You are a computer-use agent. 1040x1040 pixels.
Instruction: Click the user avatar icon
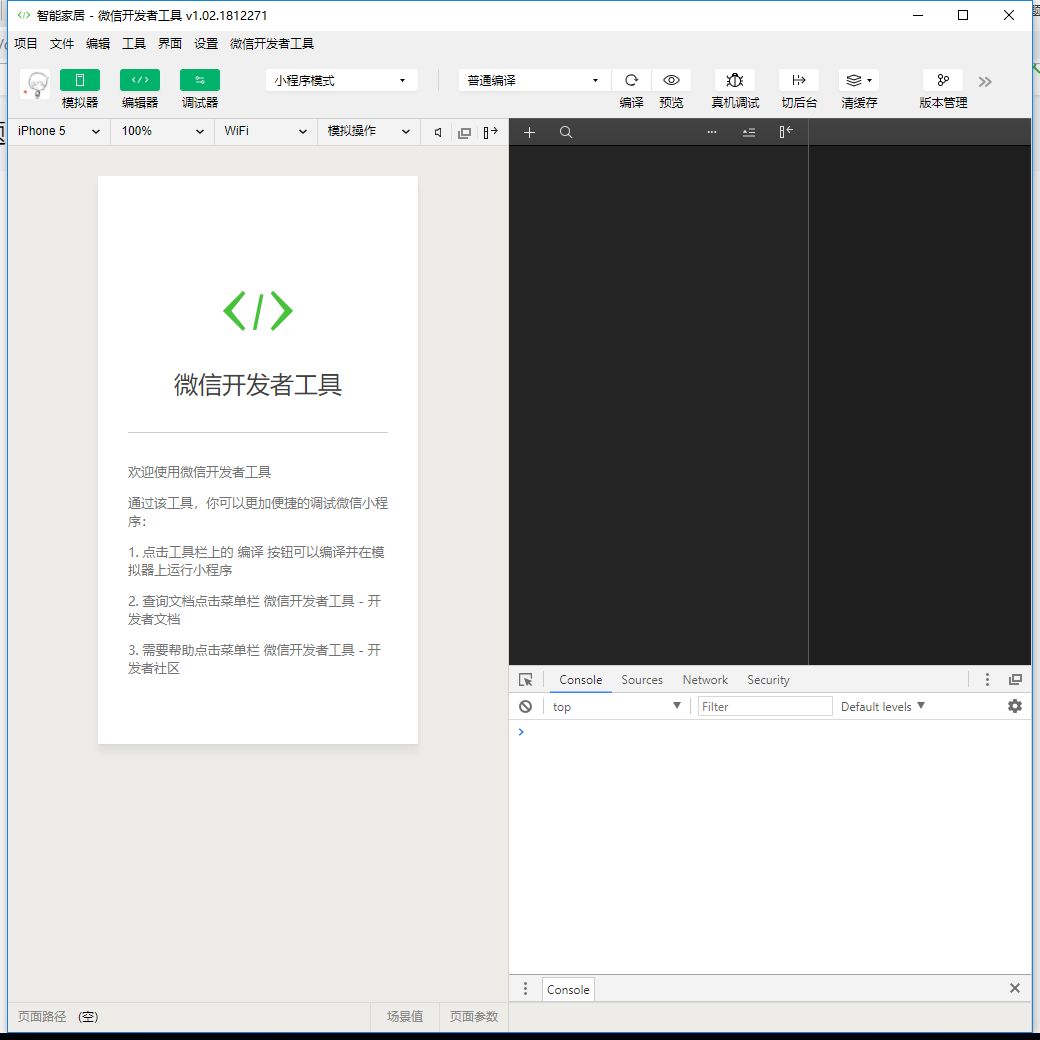click(35, 84)
